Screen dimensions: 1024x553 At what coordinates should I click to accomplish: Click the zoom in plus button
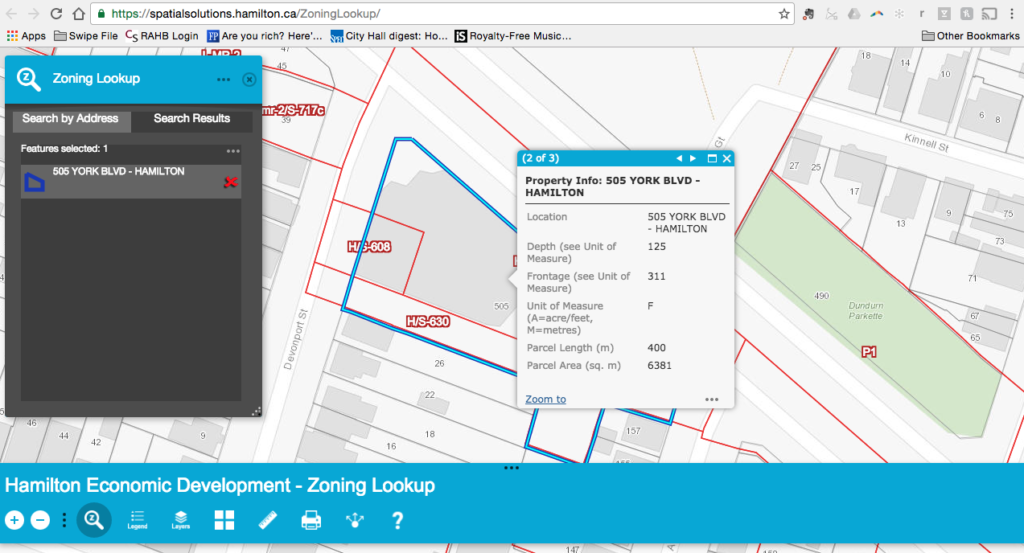pos(14,520)
